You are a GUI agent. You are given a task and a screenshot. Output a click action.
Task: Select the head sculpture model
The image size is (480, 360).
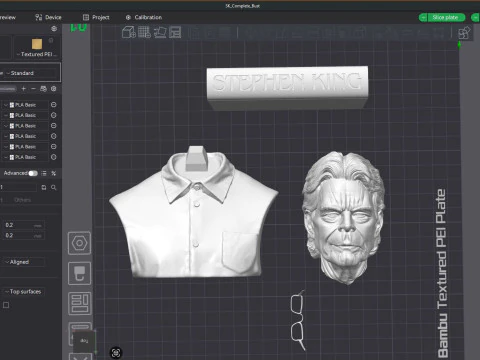pos(344,218)
